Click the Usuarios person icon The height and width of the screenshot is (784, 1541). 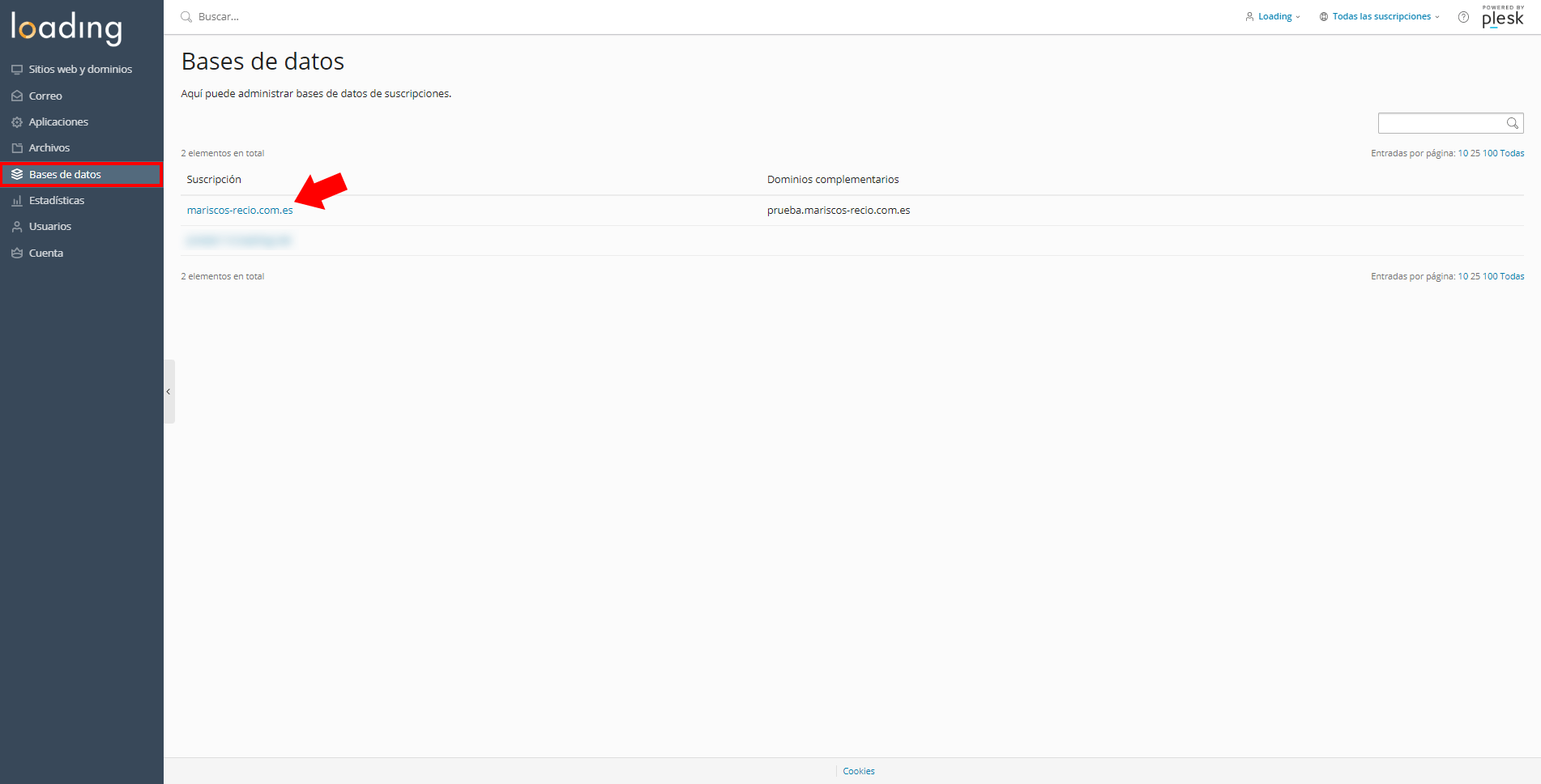[x=17, y=227]
